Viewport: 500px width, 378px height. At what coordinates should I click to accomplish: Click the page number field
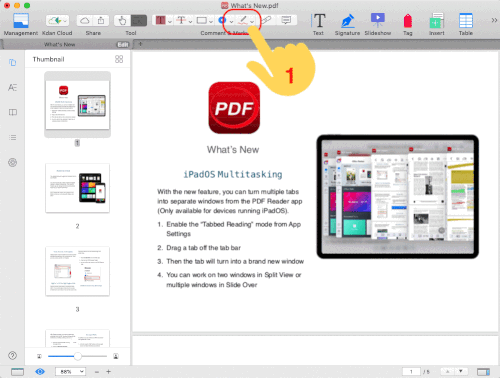(411, 371)
